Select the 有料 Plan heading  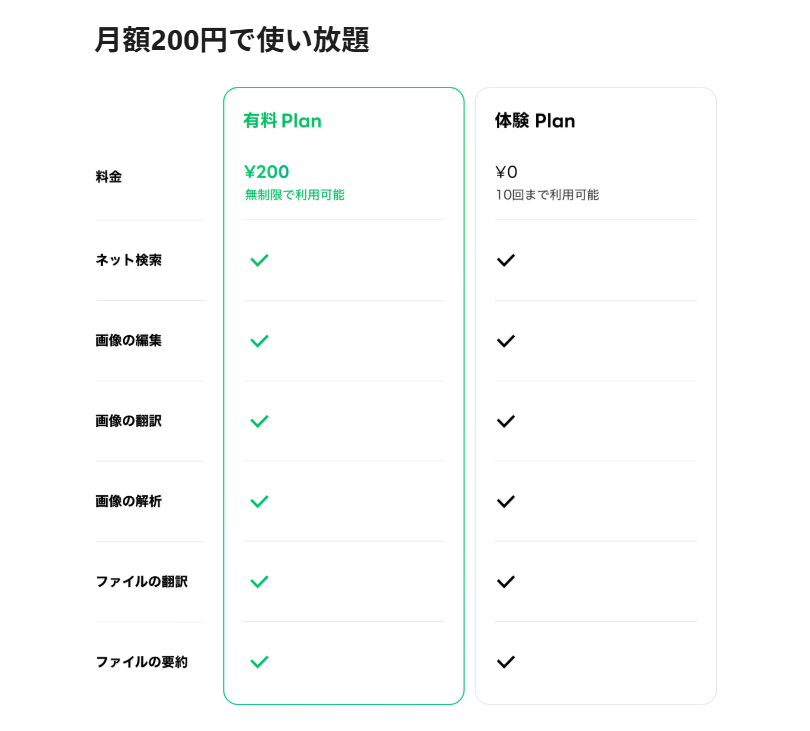coord(283,120)
